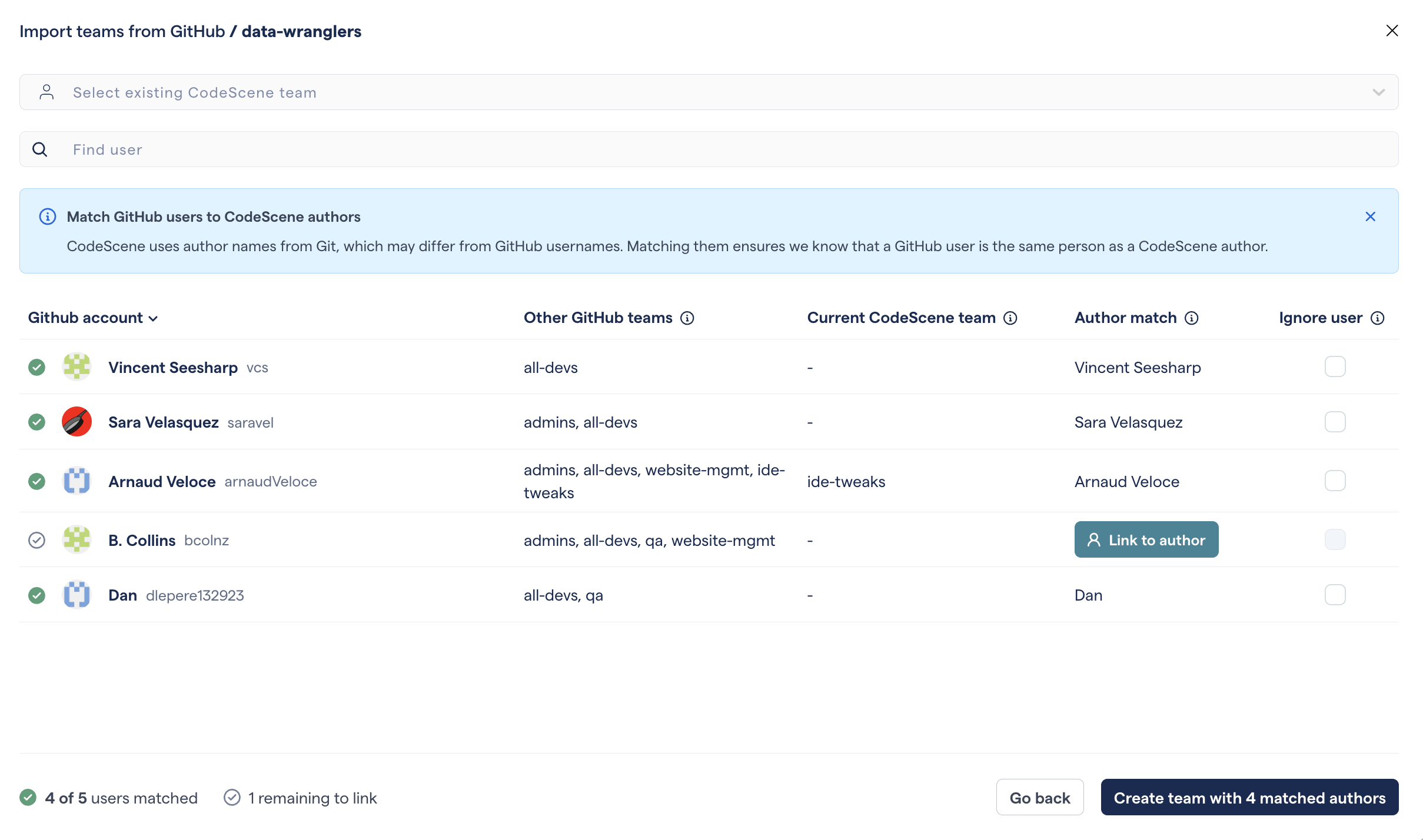1423x840 pixels.
Task: Click Link to author for B. Collins
Action: pyautogui.click(x=1146, y=539)
